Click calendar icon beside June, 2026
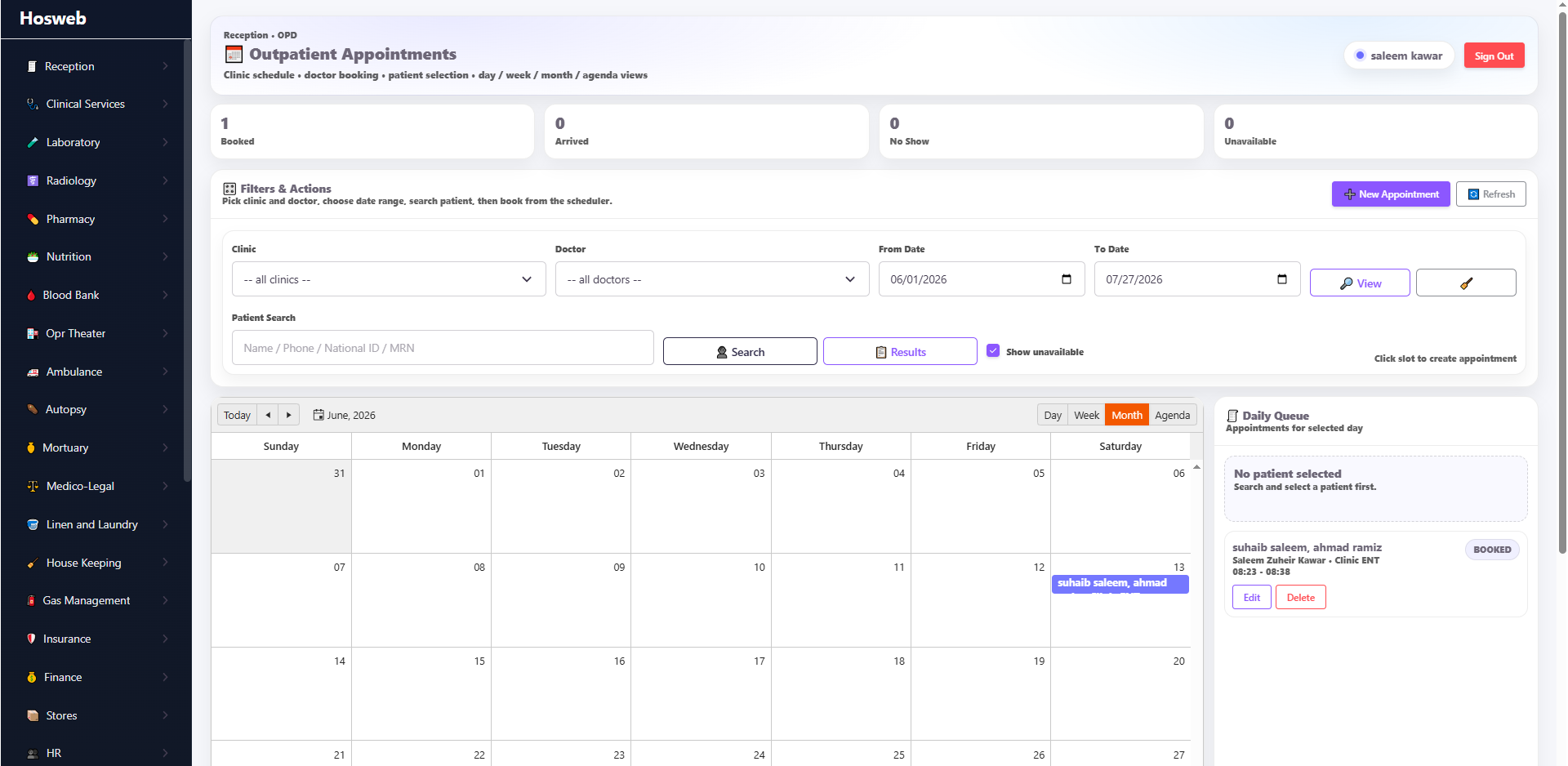 pos(318,415)
